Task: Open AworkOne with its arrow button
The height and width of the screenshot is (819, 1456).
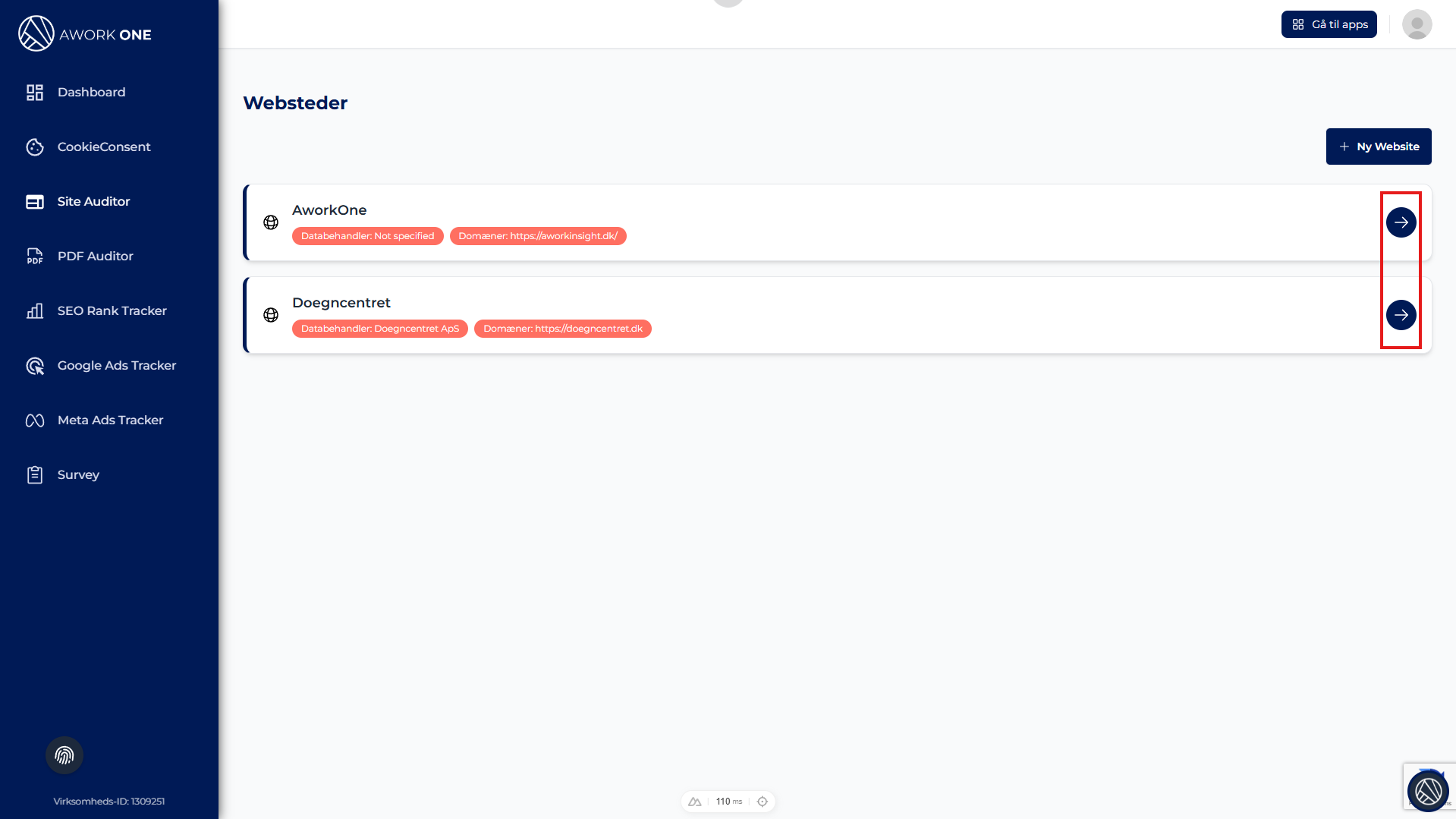Action: (1401, 222)
